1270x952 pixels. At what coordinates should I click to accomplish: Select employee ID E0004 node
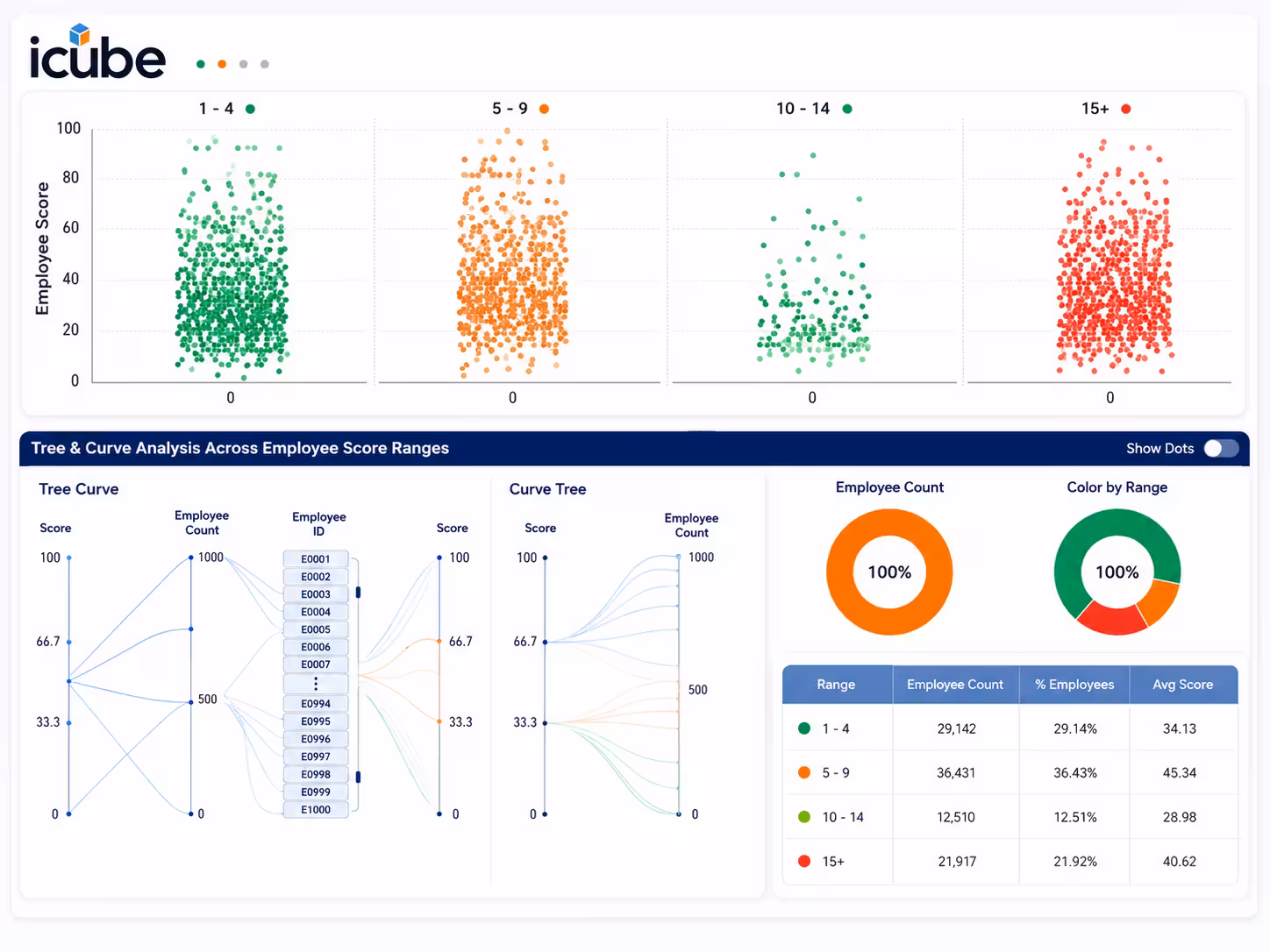click(316, 612)
